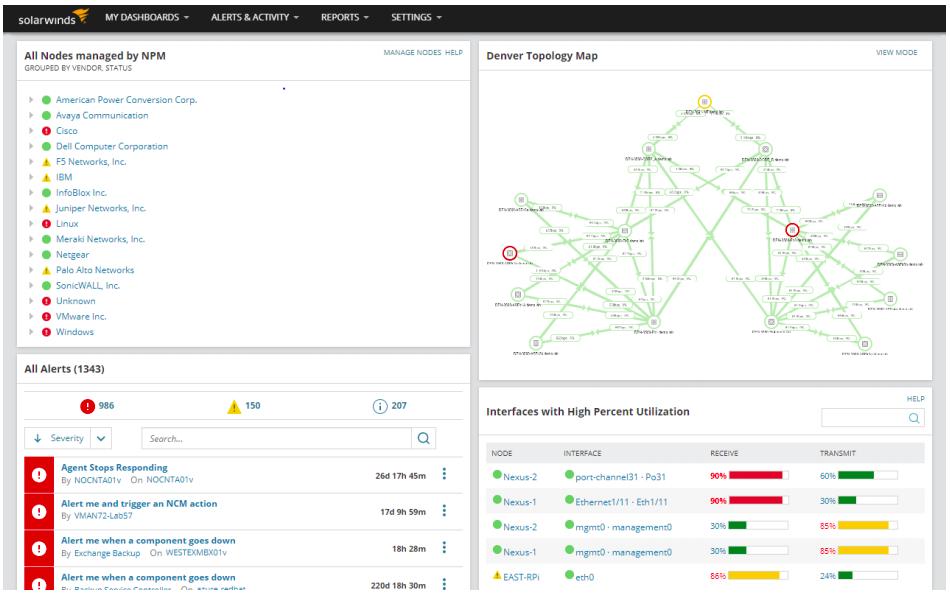Click the Manage Nodes link

coord(412,53)
